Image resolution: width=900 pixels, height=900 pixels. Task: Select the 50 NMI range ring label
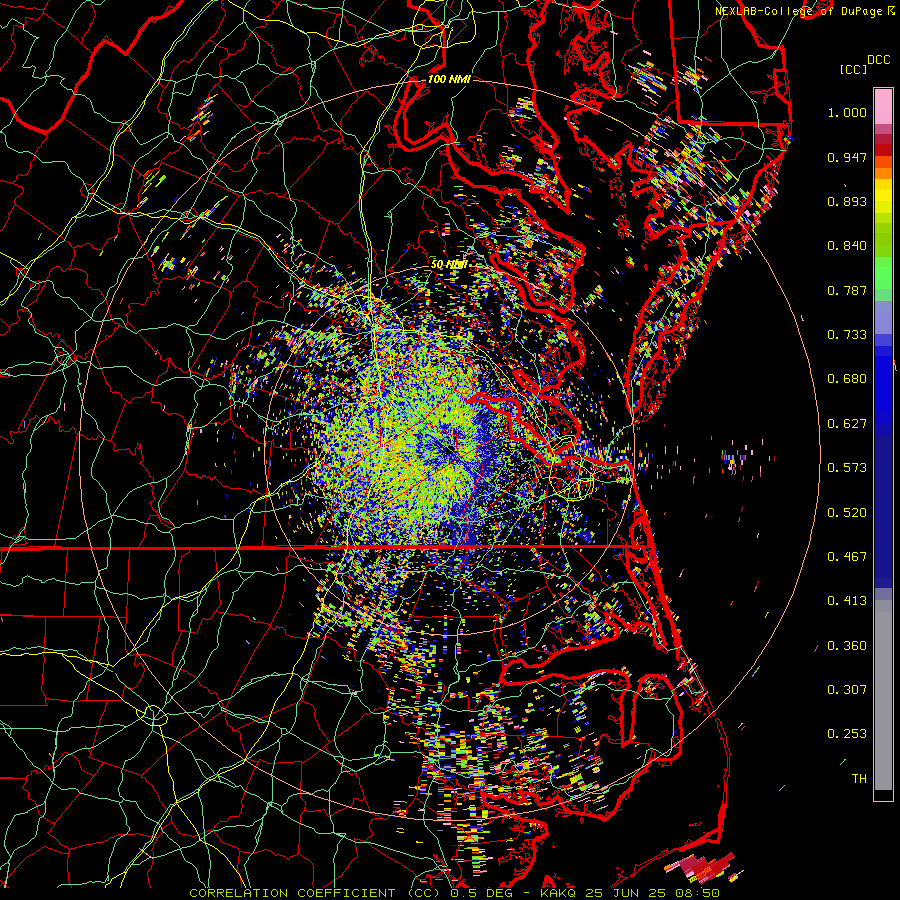[x=449, y=265]
